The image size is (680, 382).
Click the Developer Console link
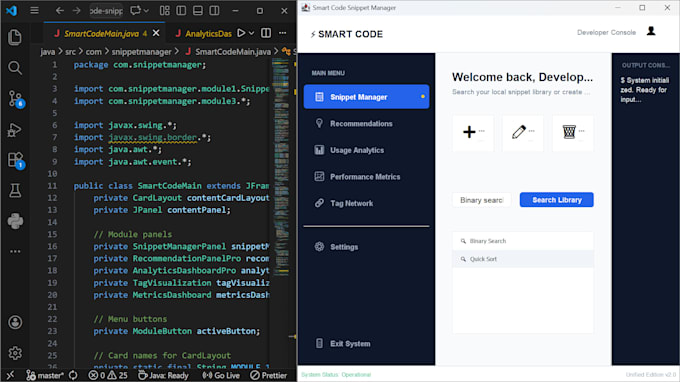click(606, 33)
